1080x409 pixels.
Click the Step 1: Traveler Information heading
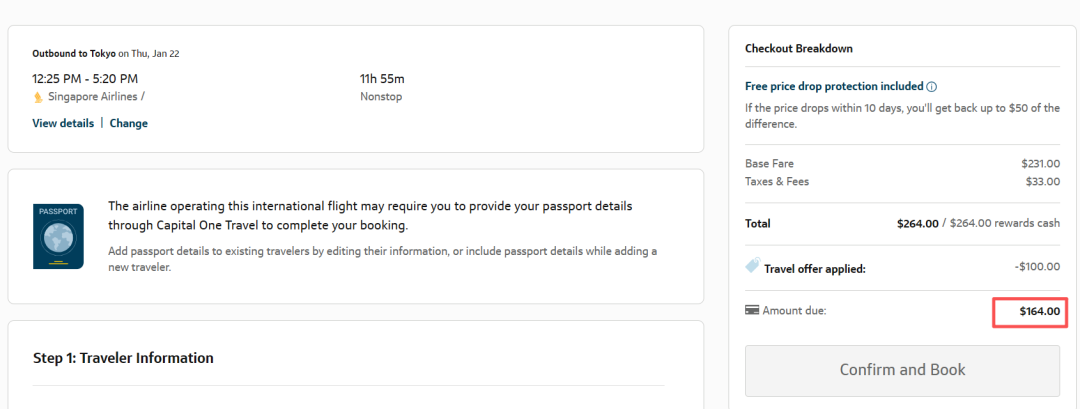(x=123, y=358)
